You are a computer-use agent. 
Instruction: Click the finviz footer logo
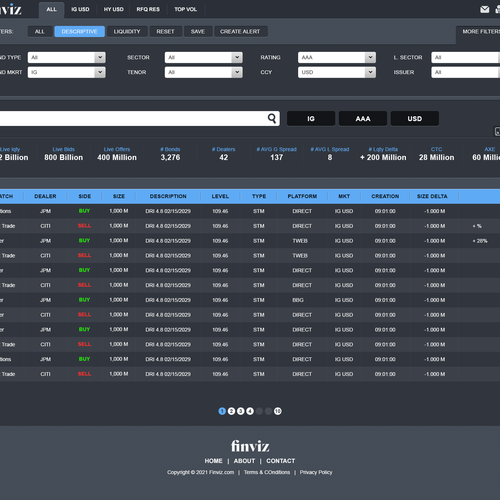pyautogui.click(x=250, y=446)
